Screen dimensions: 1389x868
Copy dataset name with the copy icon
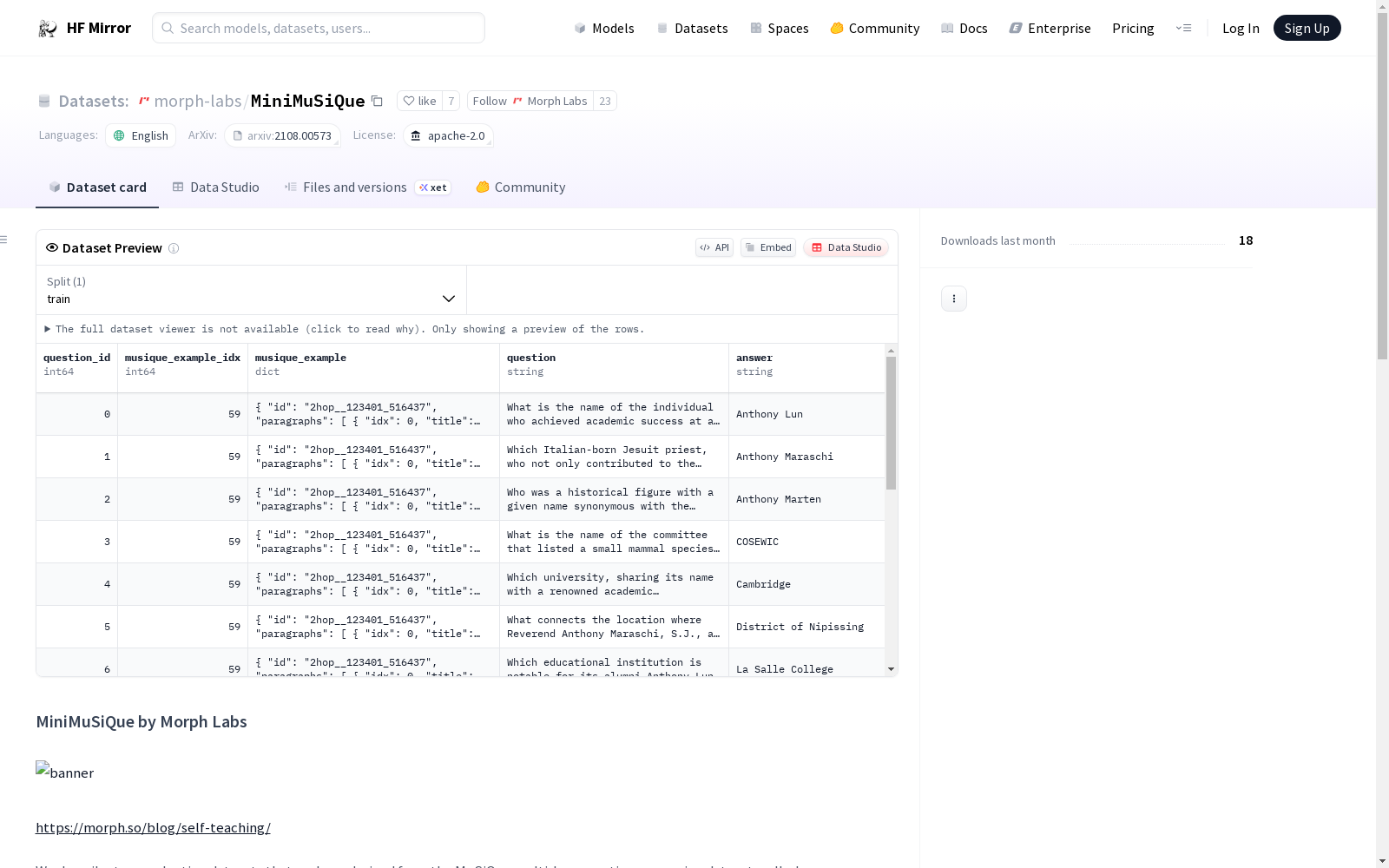click(377, 101)
